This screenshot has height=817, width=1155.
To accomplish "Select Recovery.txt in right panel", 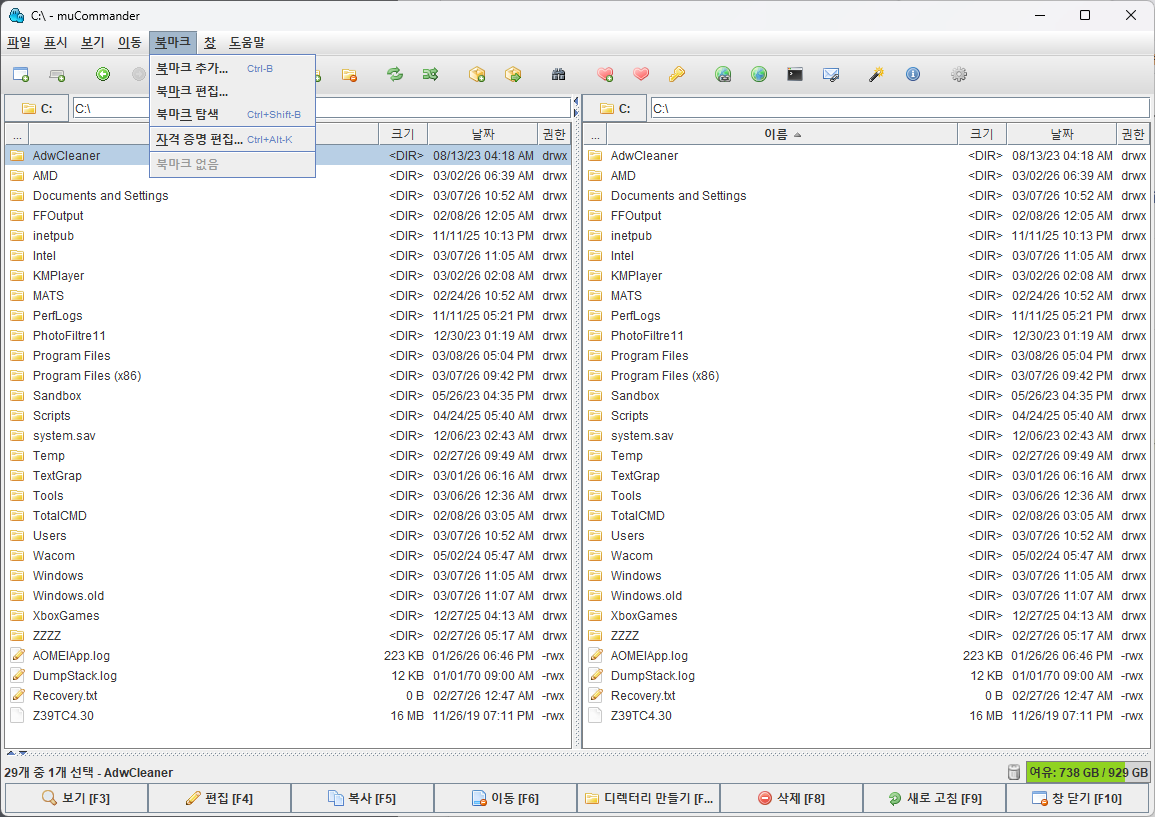I will [866, 695].
